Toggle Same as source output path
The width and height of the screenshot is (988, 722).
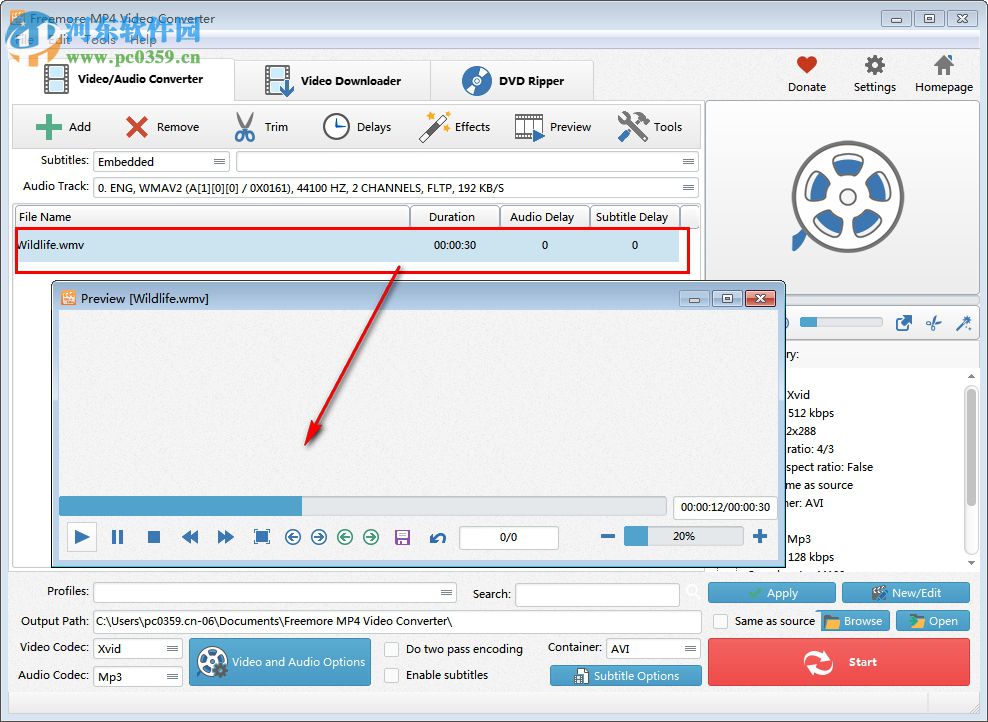(721, 621)
